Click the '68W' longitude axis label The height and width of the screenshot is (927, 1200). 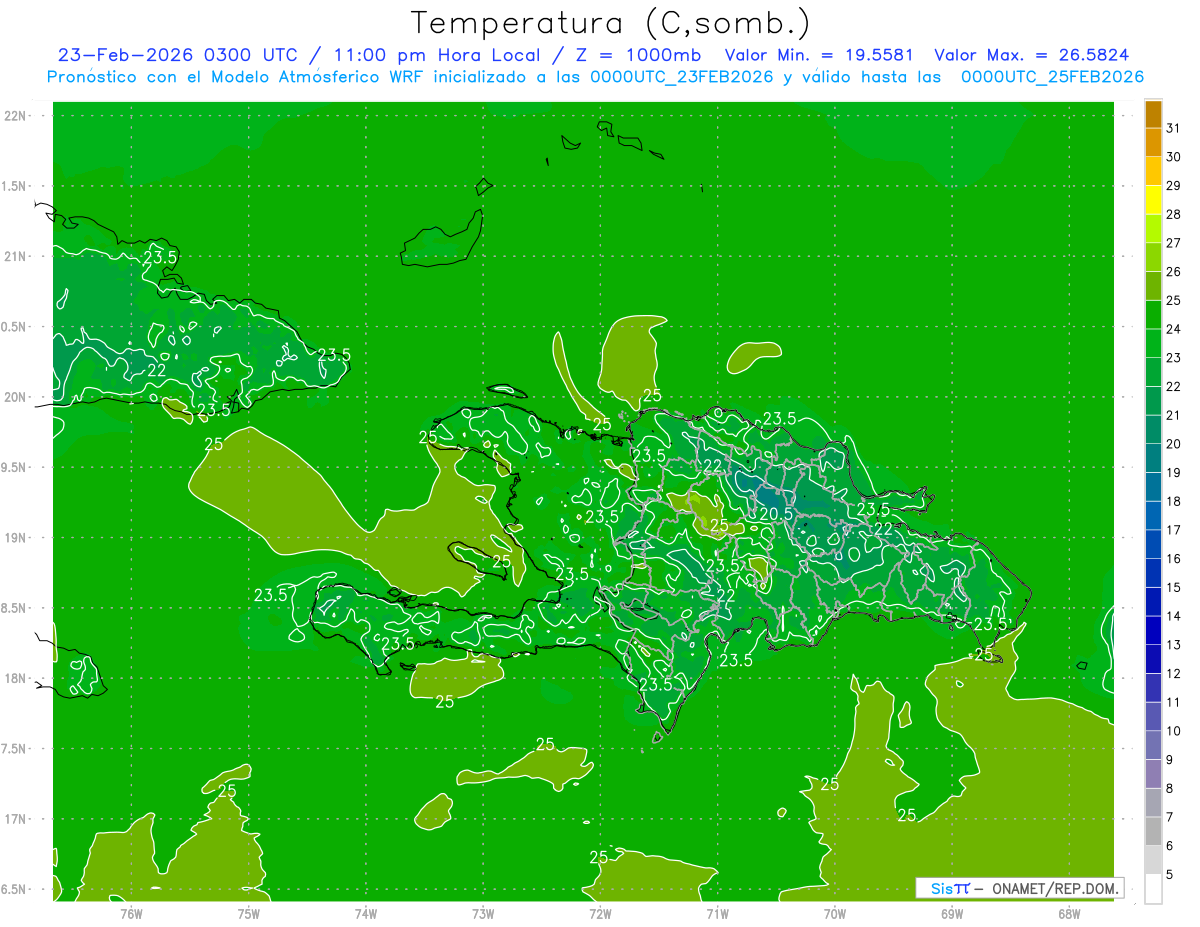point(1068,913)
